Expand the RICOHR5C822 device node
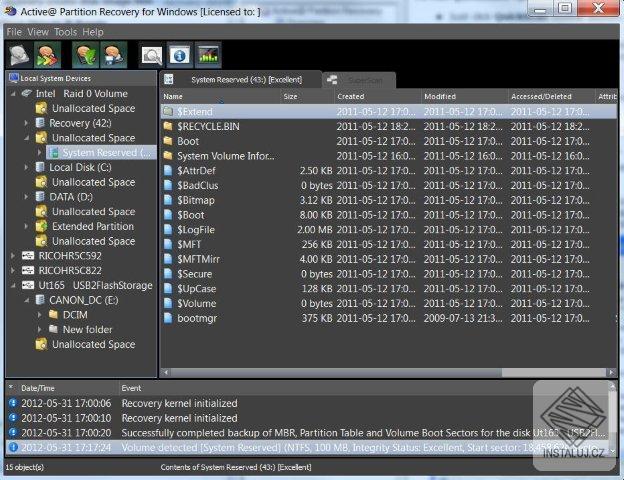Viewport: 624px width, 480px height. pyautogui.click(x=13, y=271)
